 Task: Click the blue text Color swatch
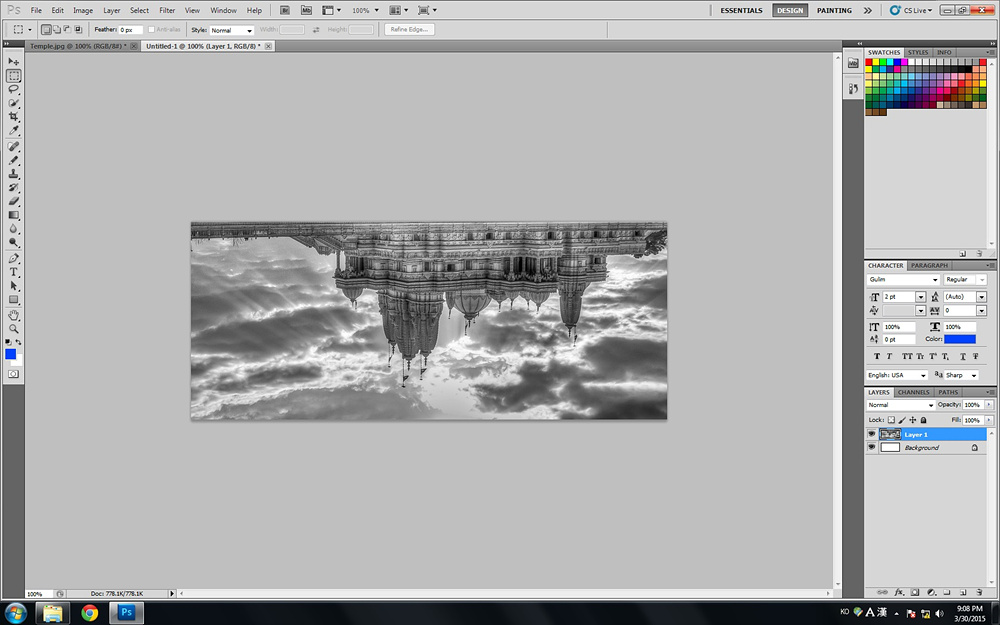pos(960,339)
